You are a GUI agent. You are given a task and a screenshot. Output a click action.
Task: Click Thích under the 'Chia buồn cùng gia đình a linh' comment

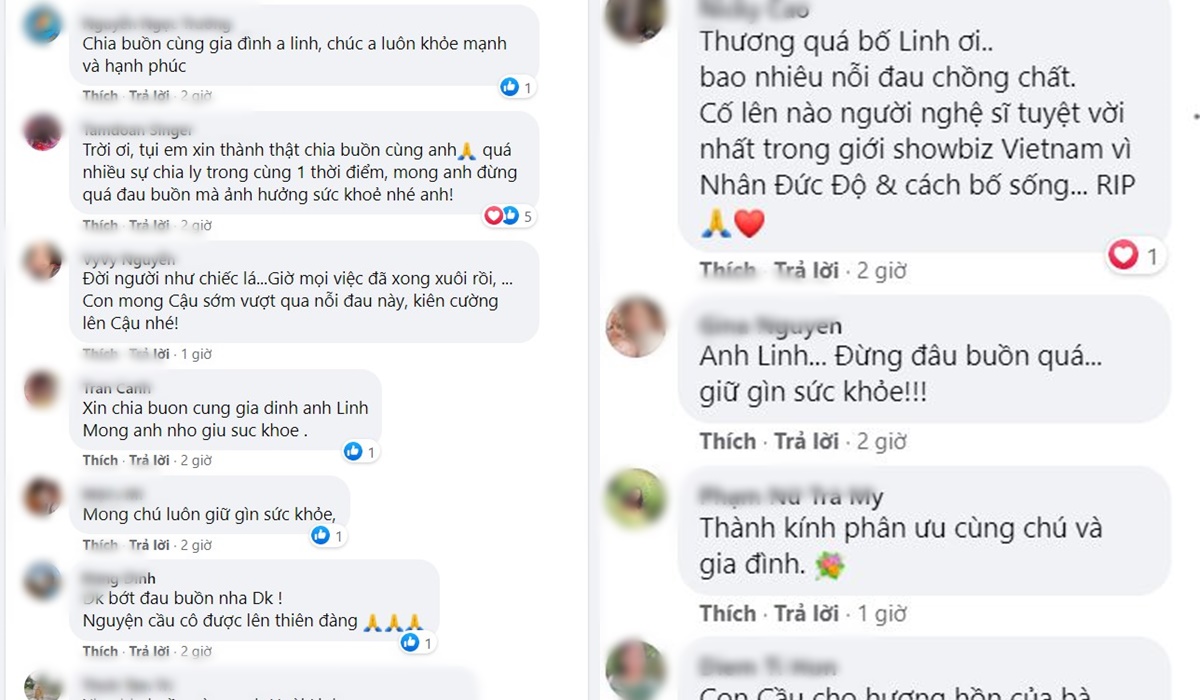(100, 96)
